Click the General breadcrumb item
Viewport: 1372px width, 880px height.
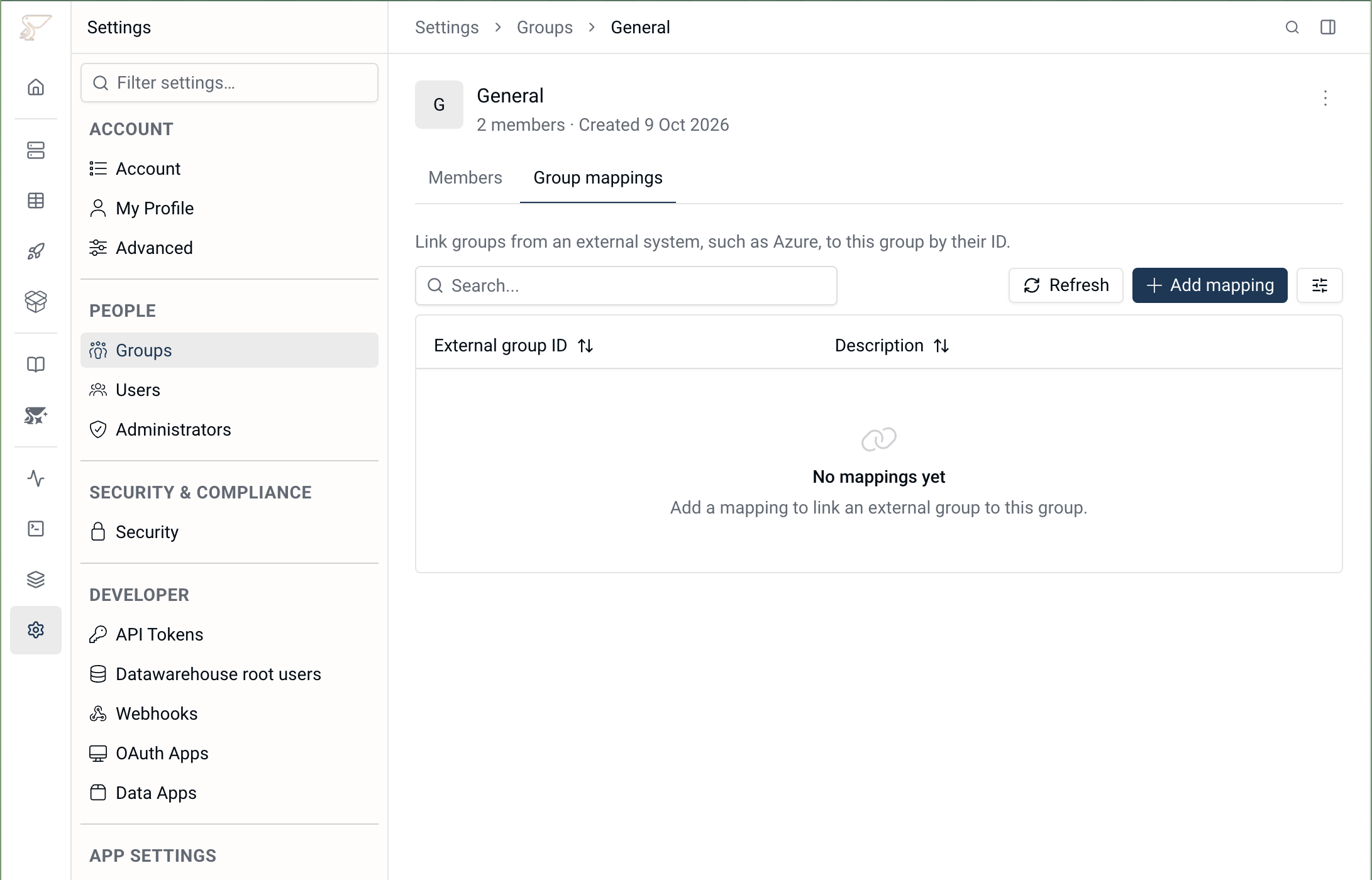(640, 28)
